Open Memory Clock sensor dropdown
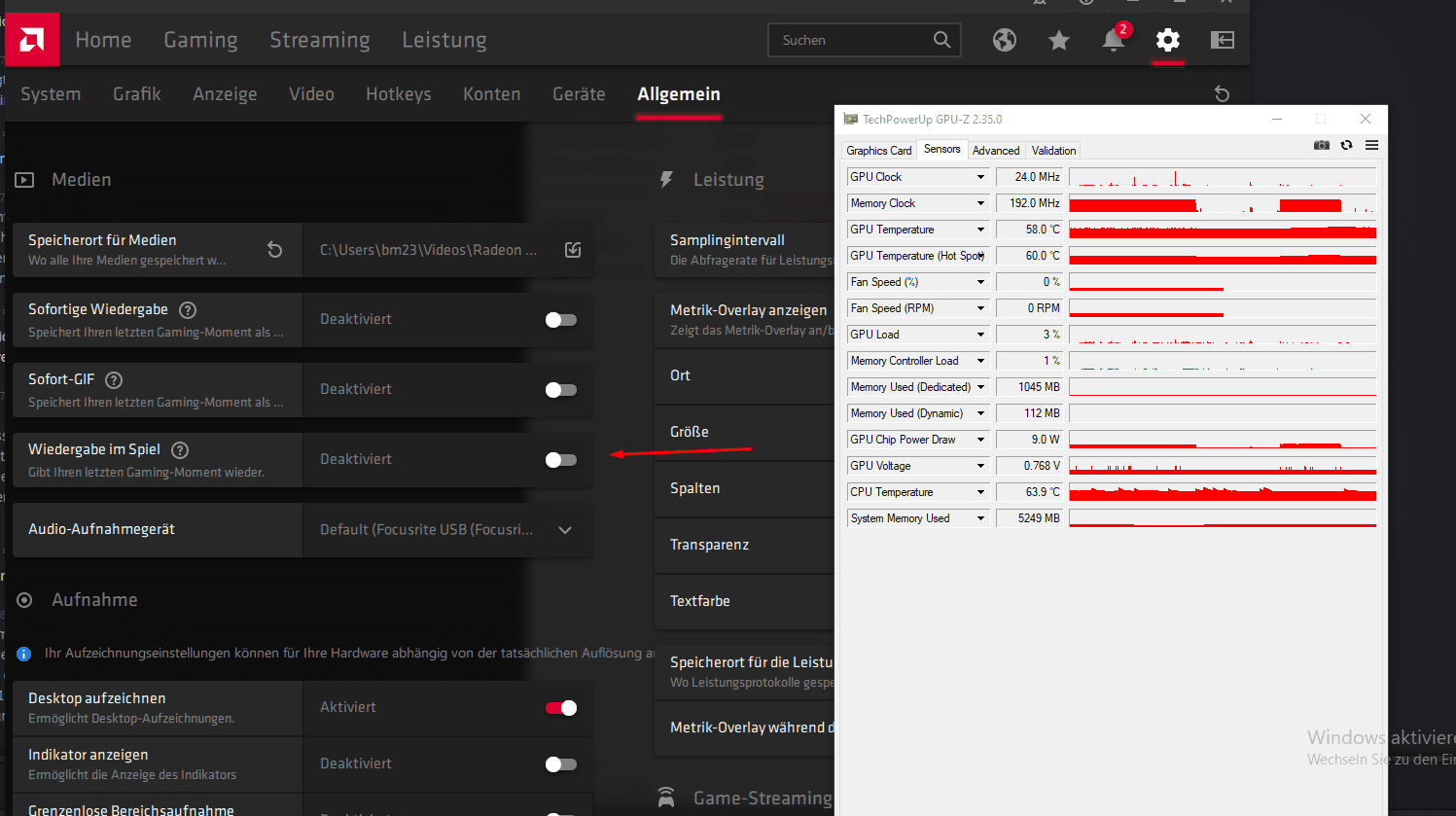Viewport: 1456px width, 816px height. pos(980,203)
